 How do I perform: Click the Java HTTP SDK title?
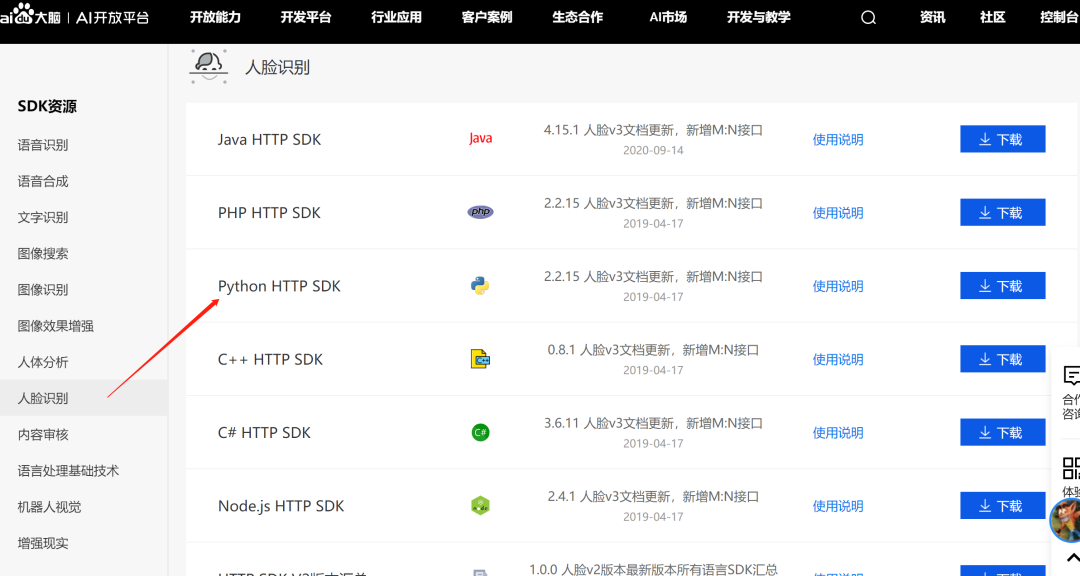click(269, 139)
